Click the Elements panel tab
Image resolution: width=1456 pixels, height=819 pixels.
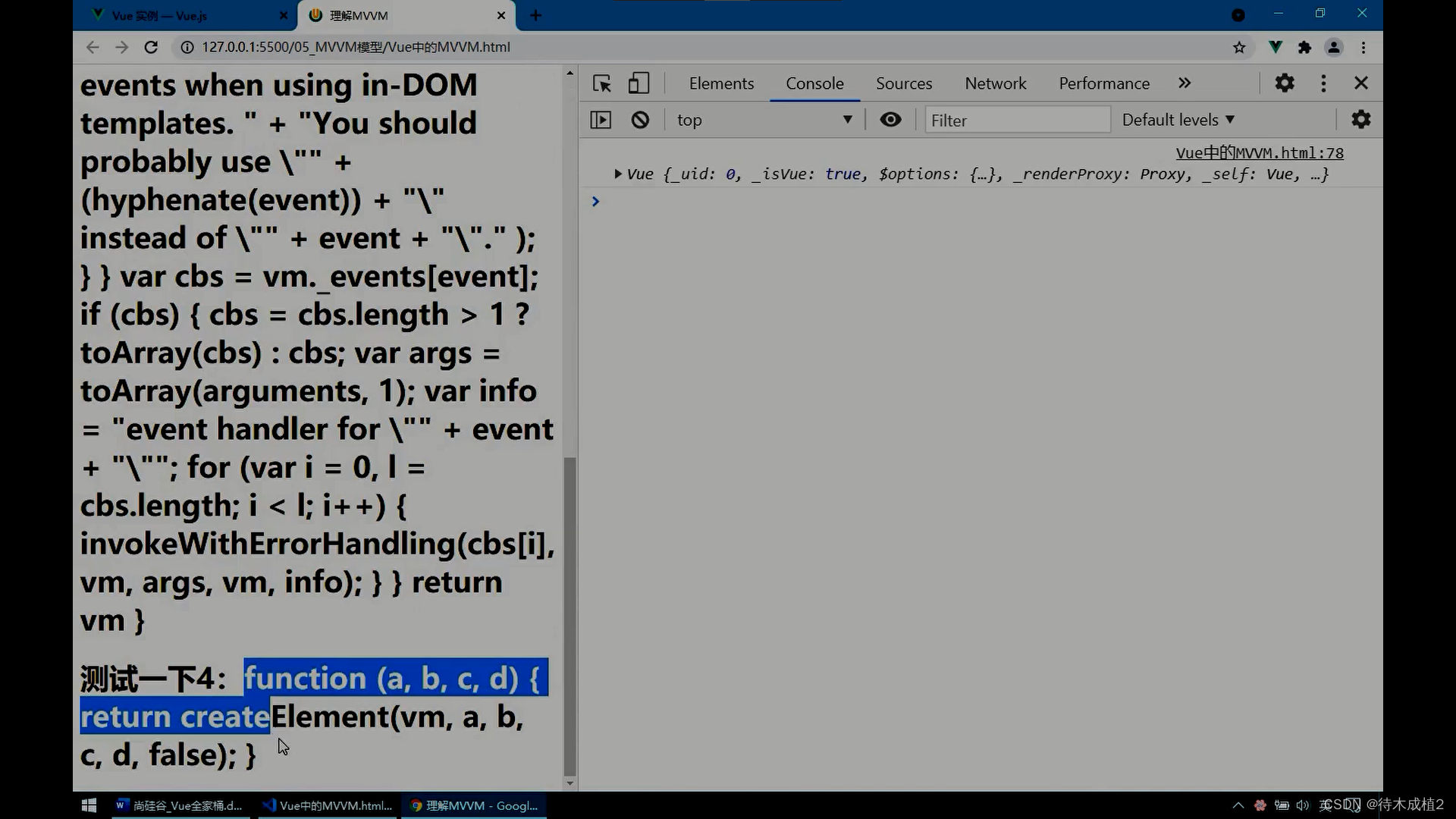722,83
